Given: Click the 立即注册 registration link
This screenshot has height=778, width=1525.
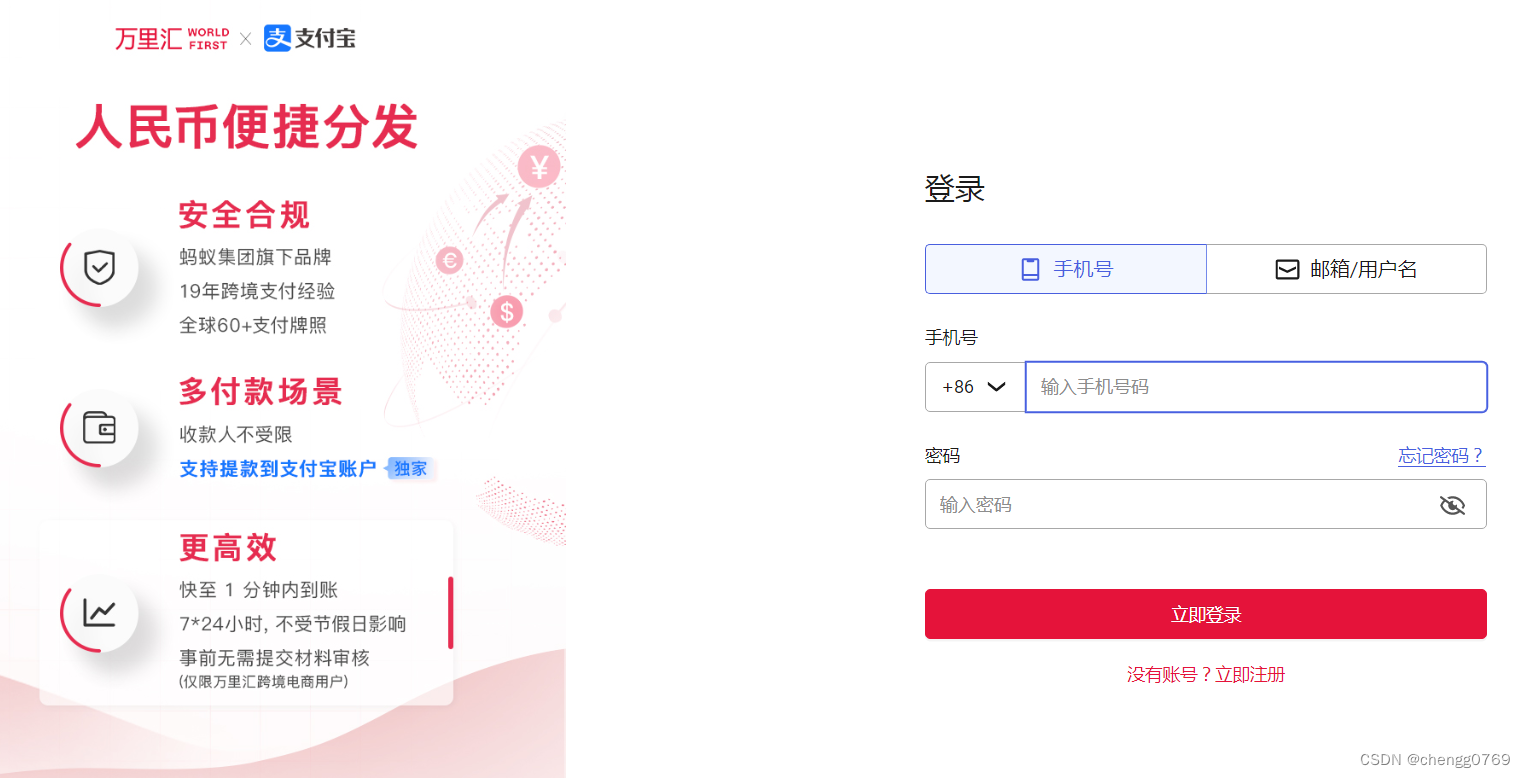Looking at the screenshot, I should click(x=1248, y=674).
